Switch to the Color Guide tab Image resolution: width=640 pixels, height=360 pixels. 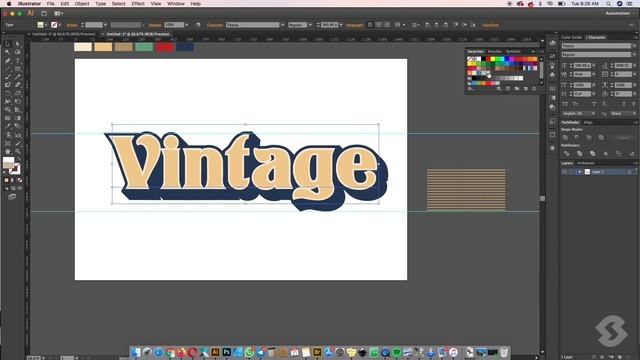coord(571,38)
